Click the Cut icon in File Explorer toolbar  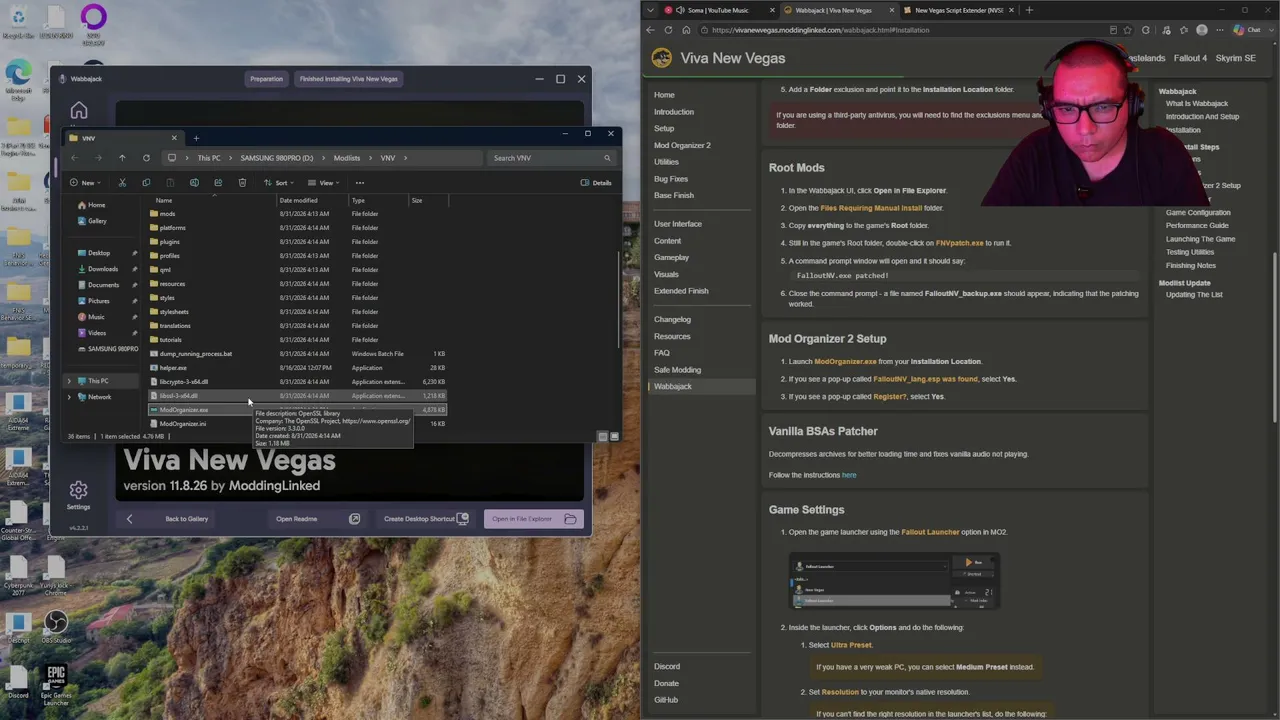tap(122, 183)
